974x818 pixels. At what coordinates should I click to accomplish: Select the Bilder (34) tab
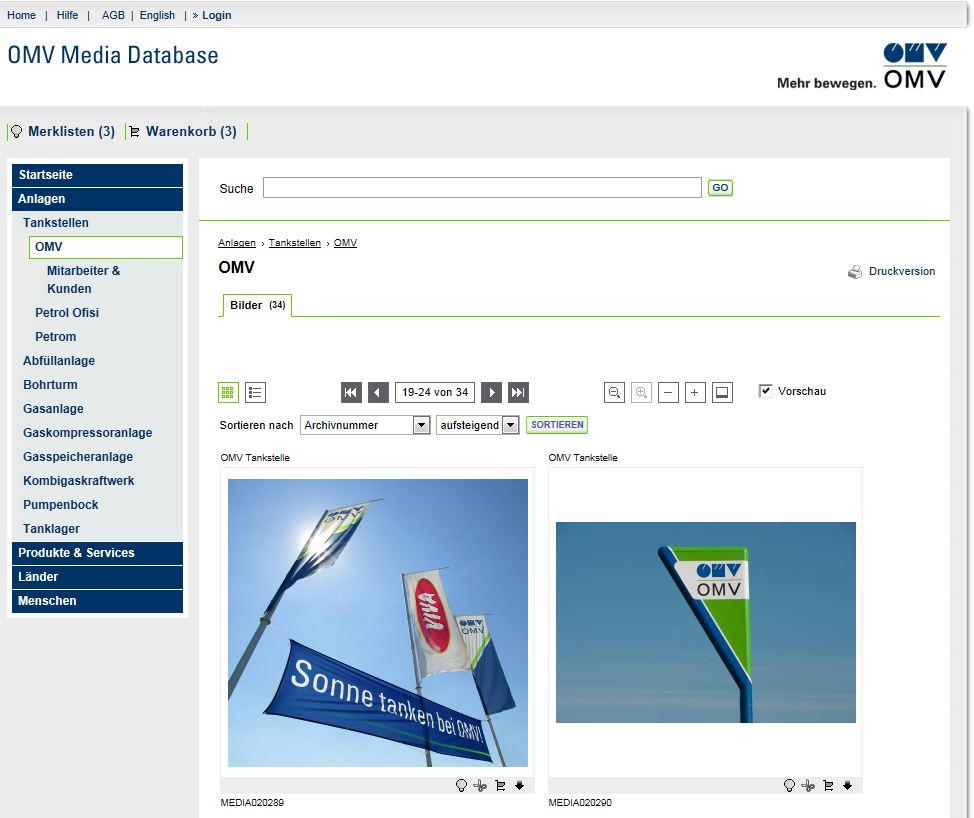tap(257, 305)
